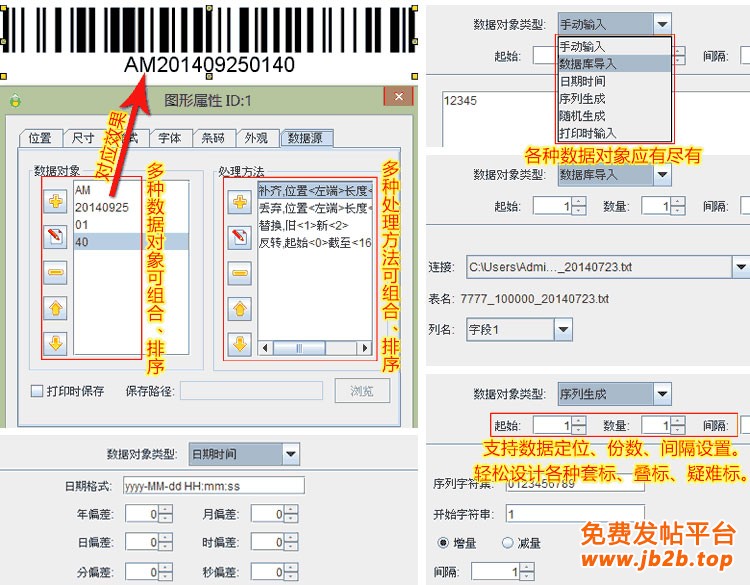Screen dimensions: 750x585
Task: Edit the selected processing method with the pencil icon
Action: (x=240, y=237)
